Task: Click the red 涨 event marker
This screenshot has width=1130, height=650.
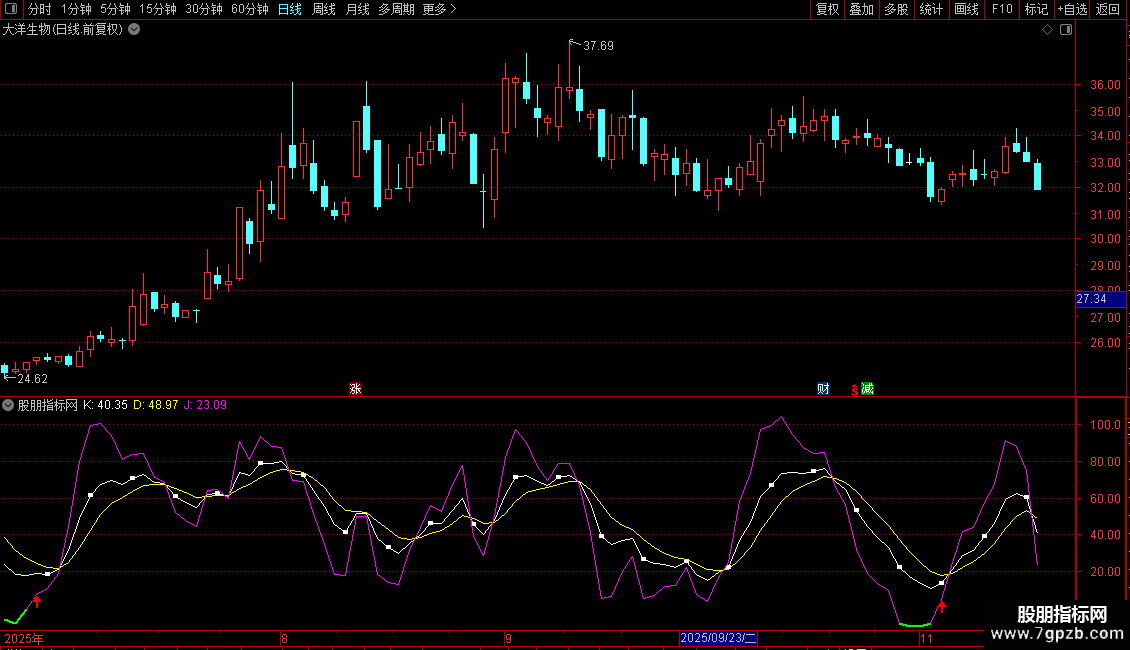Action: [355, 389]
